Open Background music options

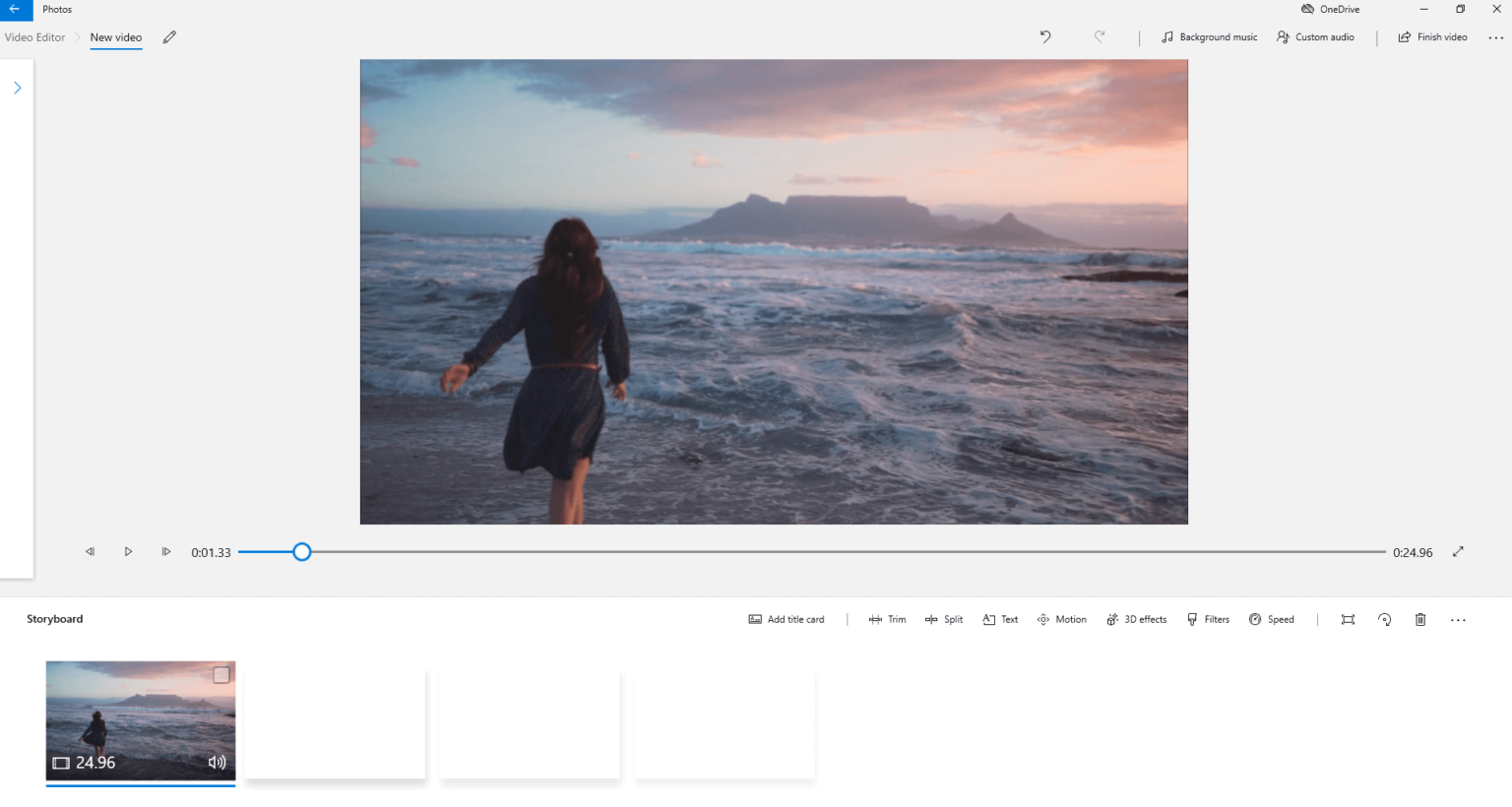coord(1209,37)
